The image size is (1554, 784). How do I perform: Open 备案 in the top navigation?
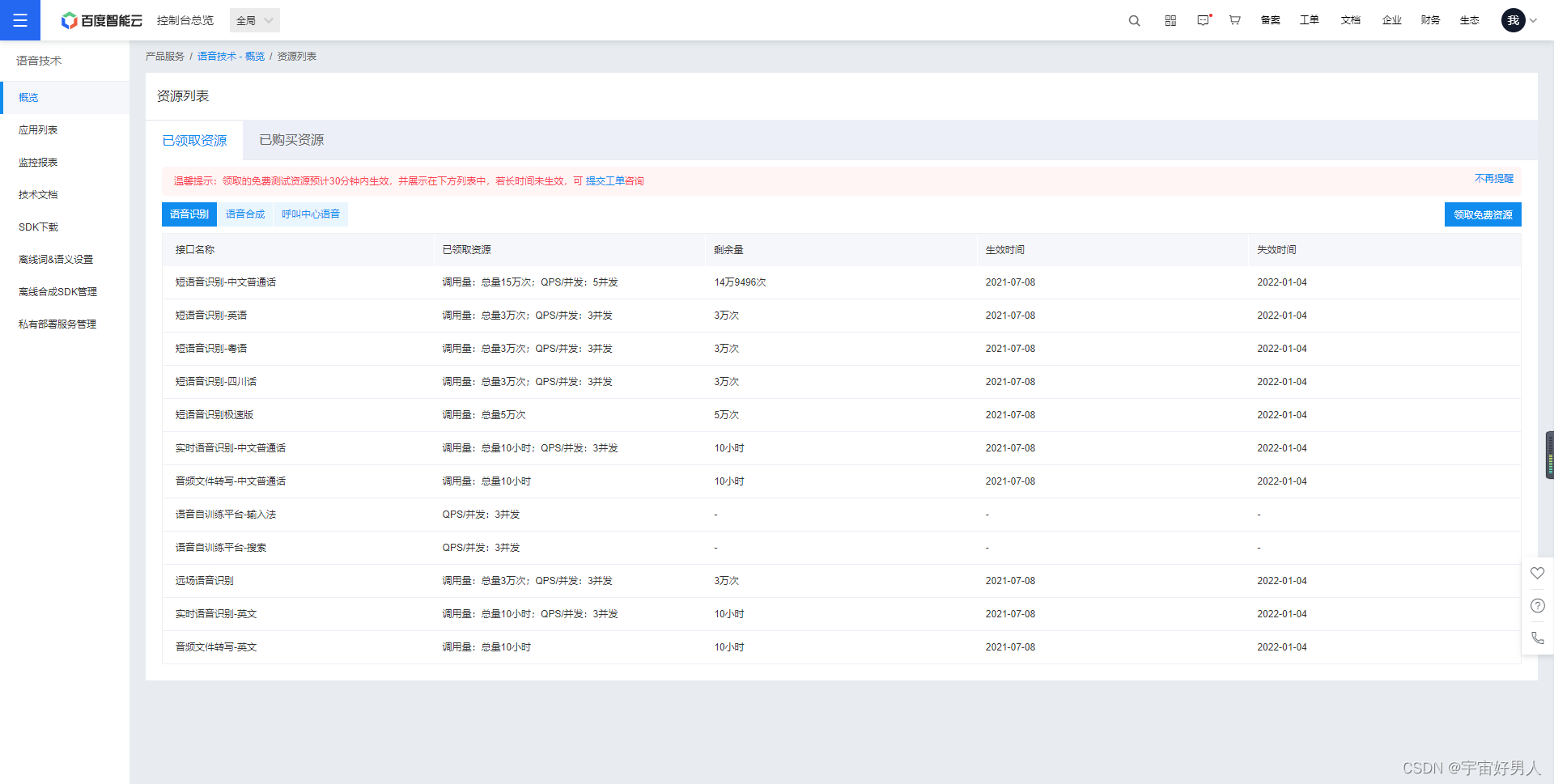click(x=1271, y=20)
